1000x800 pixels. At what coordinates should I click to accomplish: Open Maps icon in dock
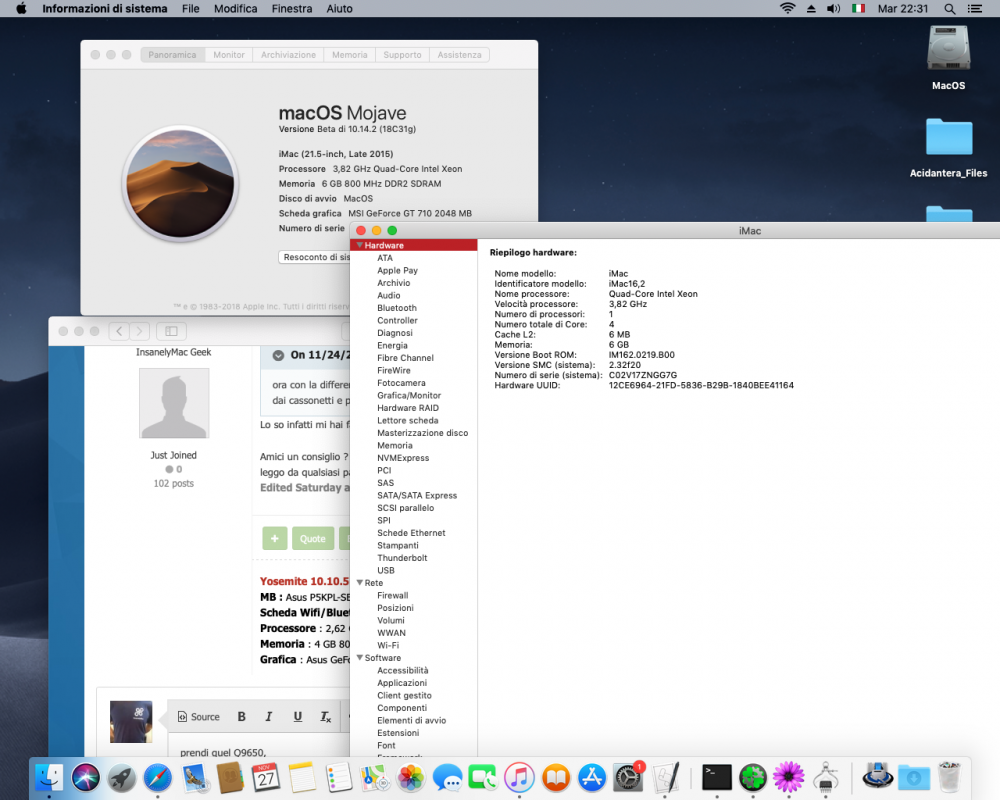pyautogui.click(x=374, y=777)
